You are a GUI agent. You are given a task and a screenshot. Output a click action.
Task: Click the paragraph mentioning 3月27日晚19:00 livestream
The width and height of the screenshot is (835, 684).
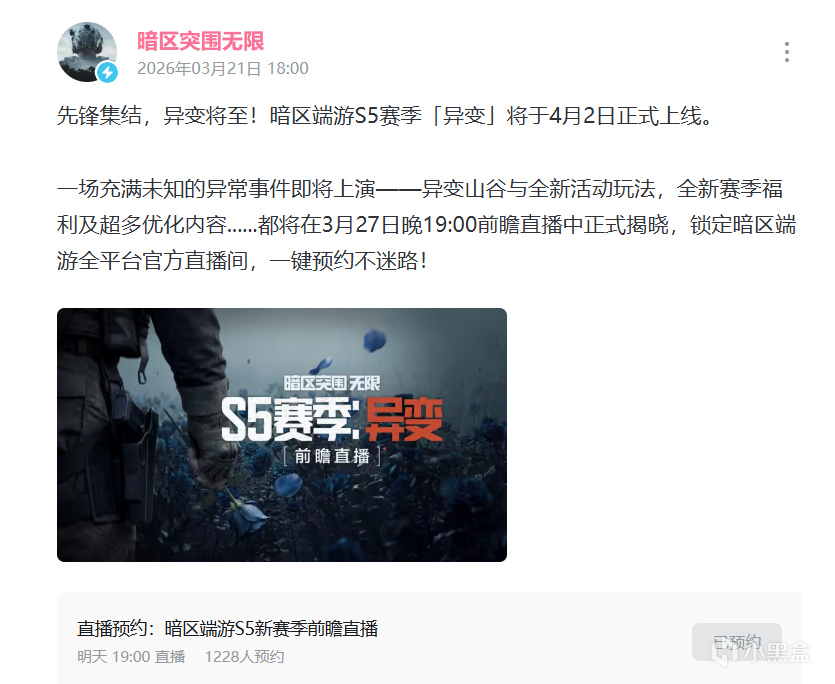coord(426,225)
